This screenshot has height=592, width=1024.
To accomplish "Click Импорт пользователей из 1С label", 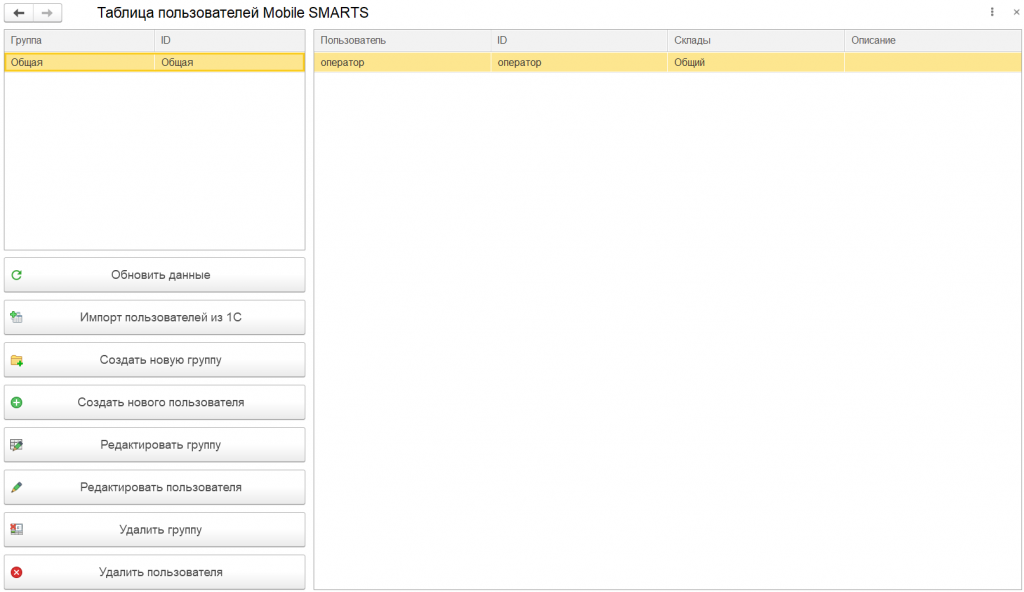I will (161, 318).
